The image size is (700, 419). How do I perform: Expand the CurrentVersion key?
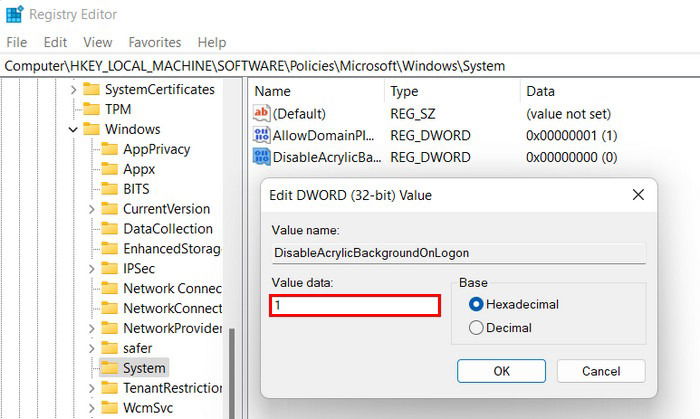click(92, 209)
